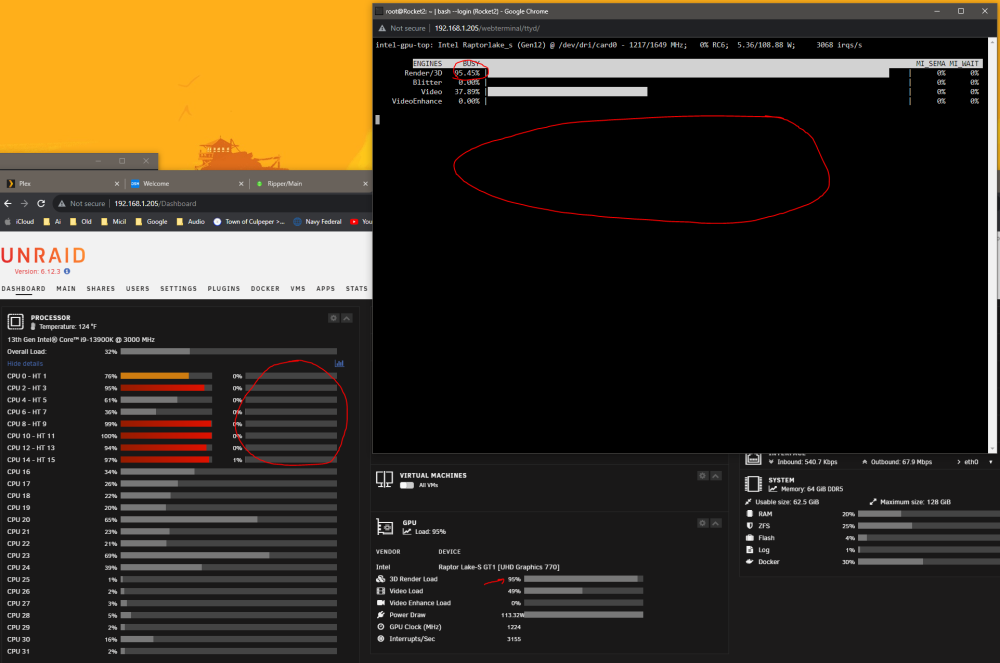Collapse the Processor panel with its chevron
This screenshot has width=1000, height=663.
(347, 318)
